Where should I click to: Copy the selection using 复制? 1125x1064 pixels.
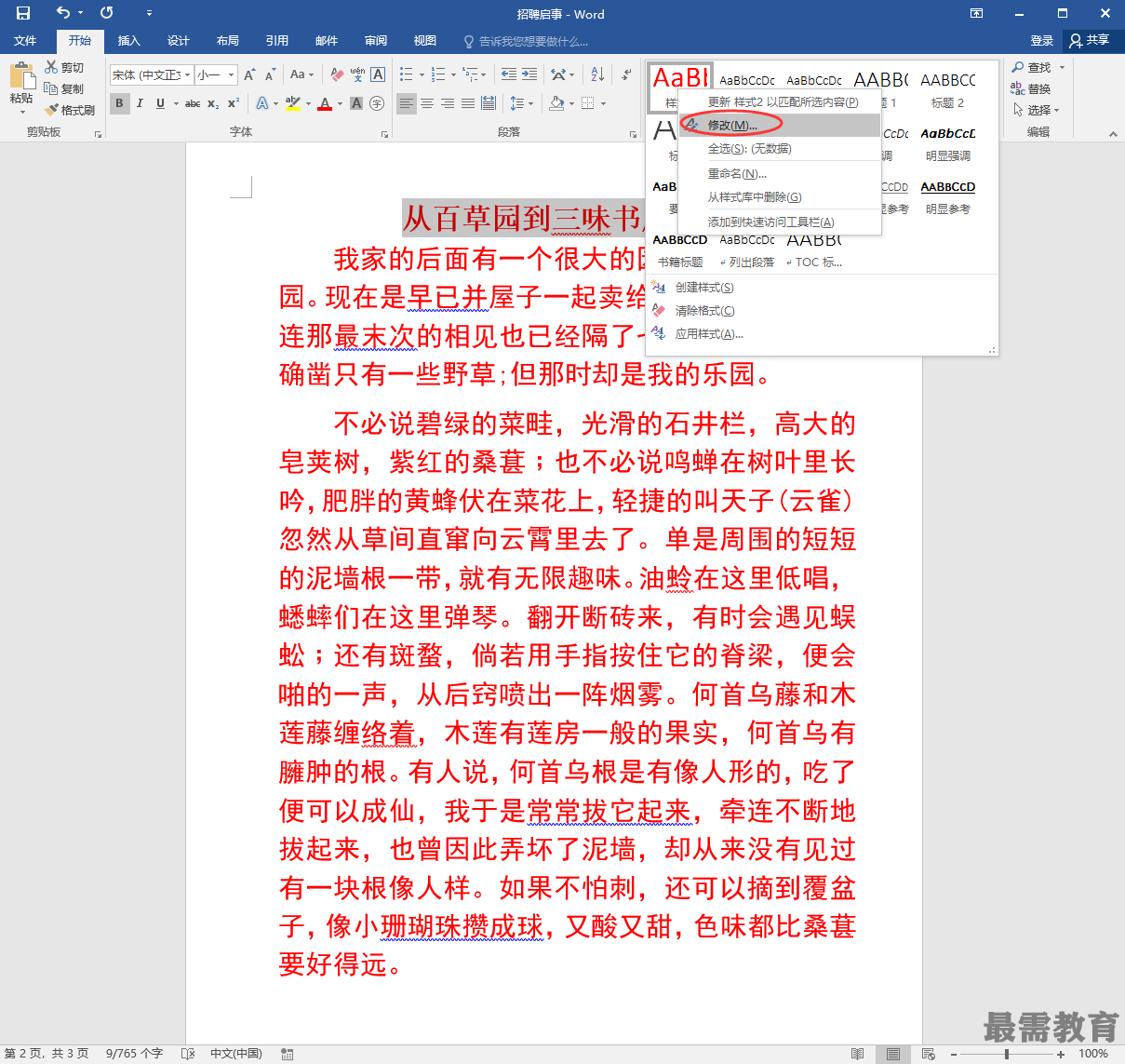[x=64, y=88]
